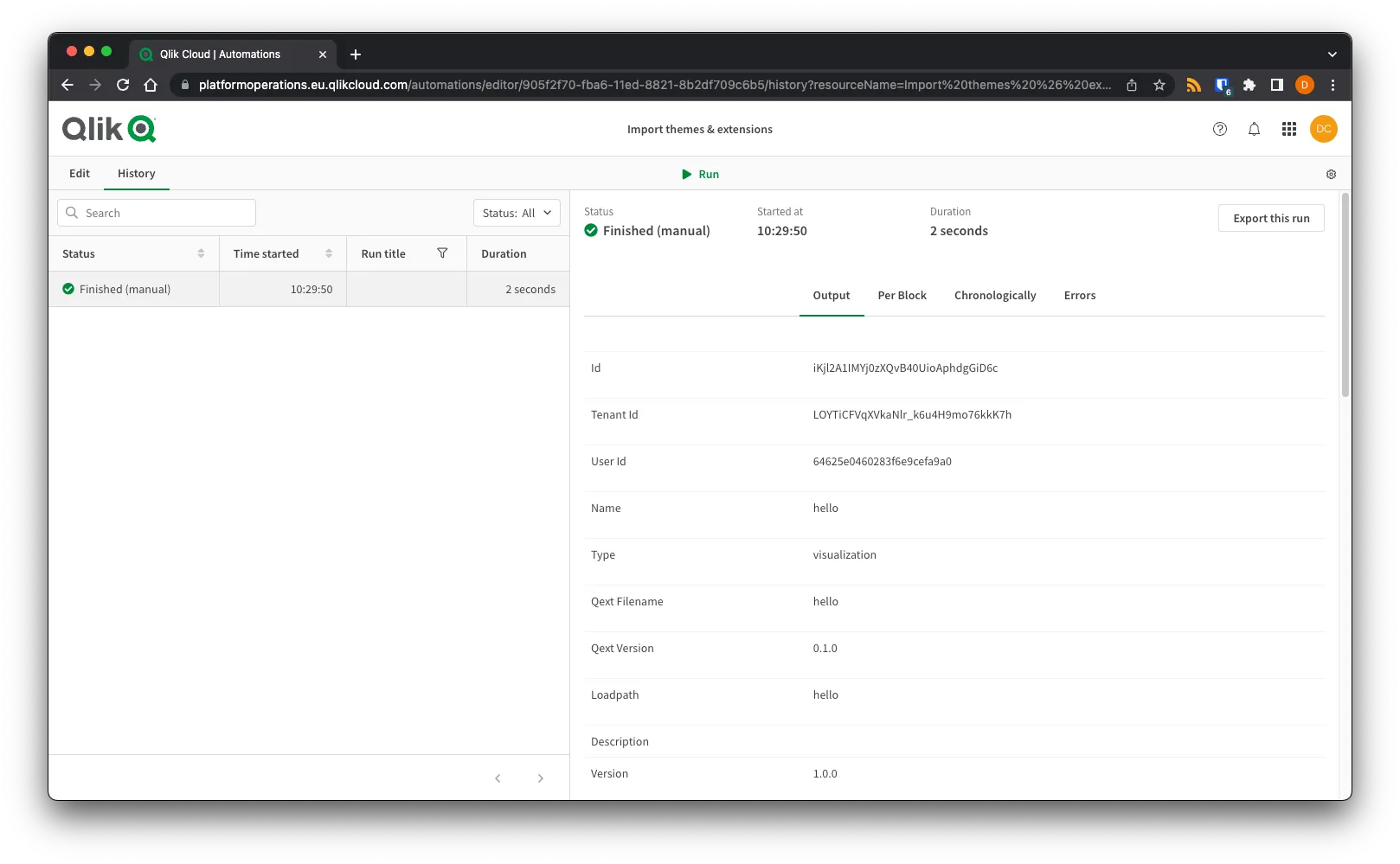Click the RSS subscribe icon in the toolbar
The width and height of the screenshot is (1400, 864).
1193,85
